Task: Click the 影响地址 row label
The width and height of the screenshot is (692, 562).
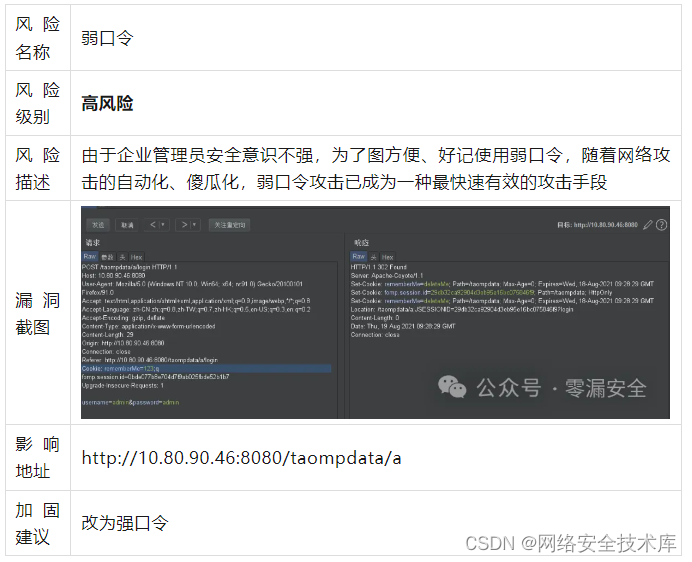Action: coord(38,458)
